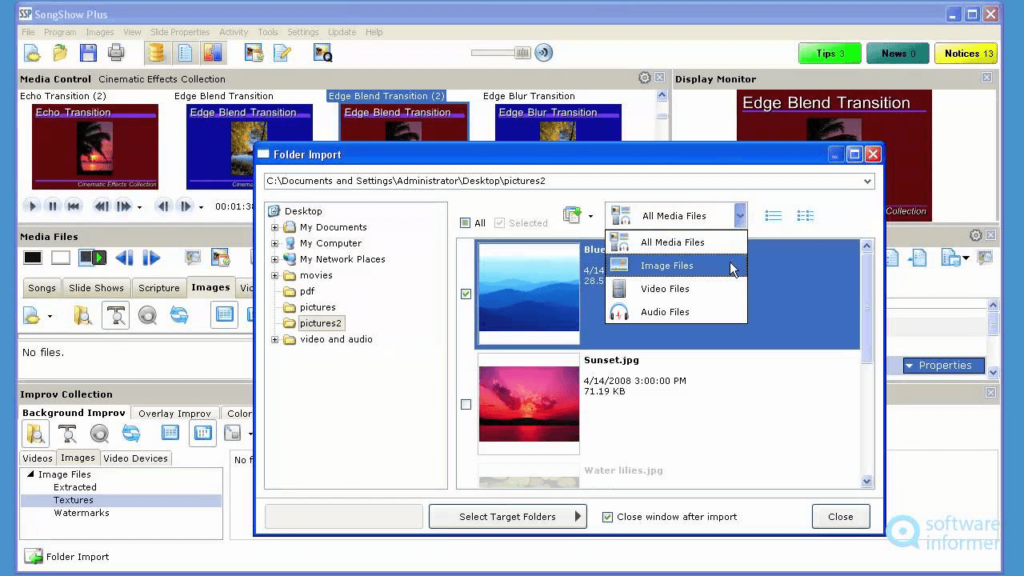Enable the All selection checkbox
Screen dimensions: 1024x576
466,222
